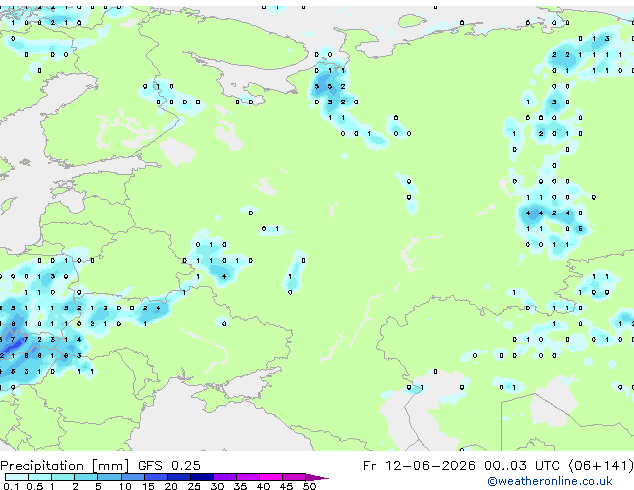Viewport: 634px width, 490px height.
Task: Click the '(06+141)' forecast run text
Action: 600,466
